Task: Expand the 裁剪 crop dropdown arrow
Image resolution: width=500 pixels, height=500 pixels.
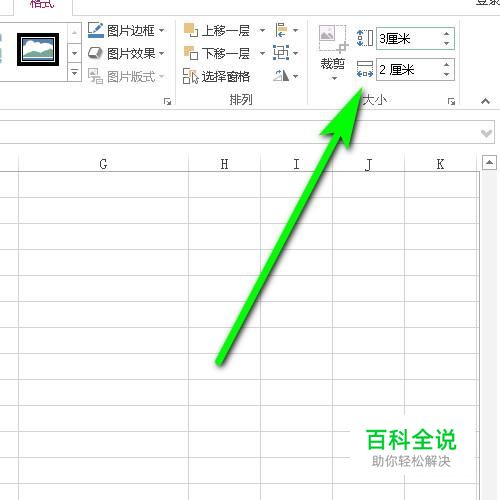Action: (334, 79)
